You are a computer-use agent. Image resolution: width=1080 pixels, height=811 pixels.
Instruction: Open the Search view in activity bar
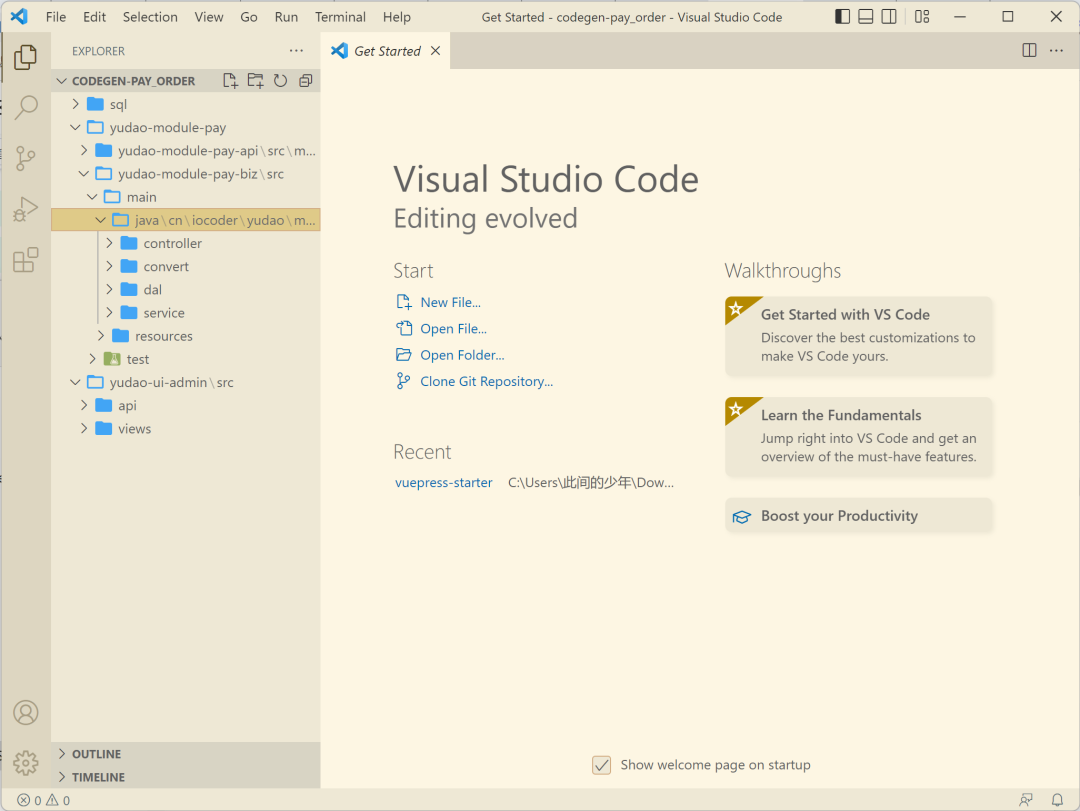coord(26,107)
